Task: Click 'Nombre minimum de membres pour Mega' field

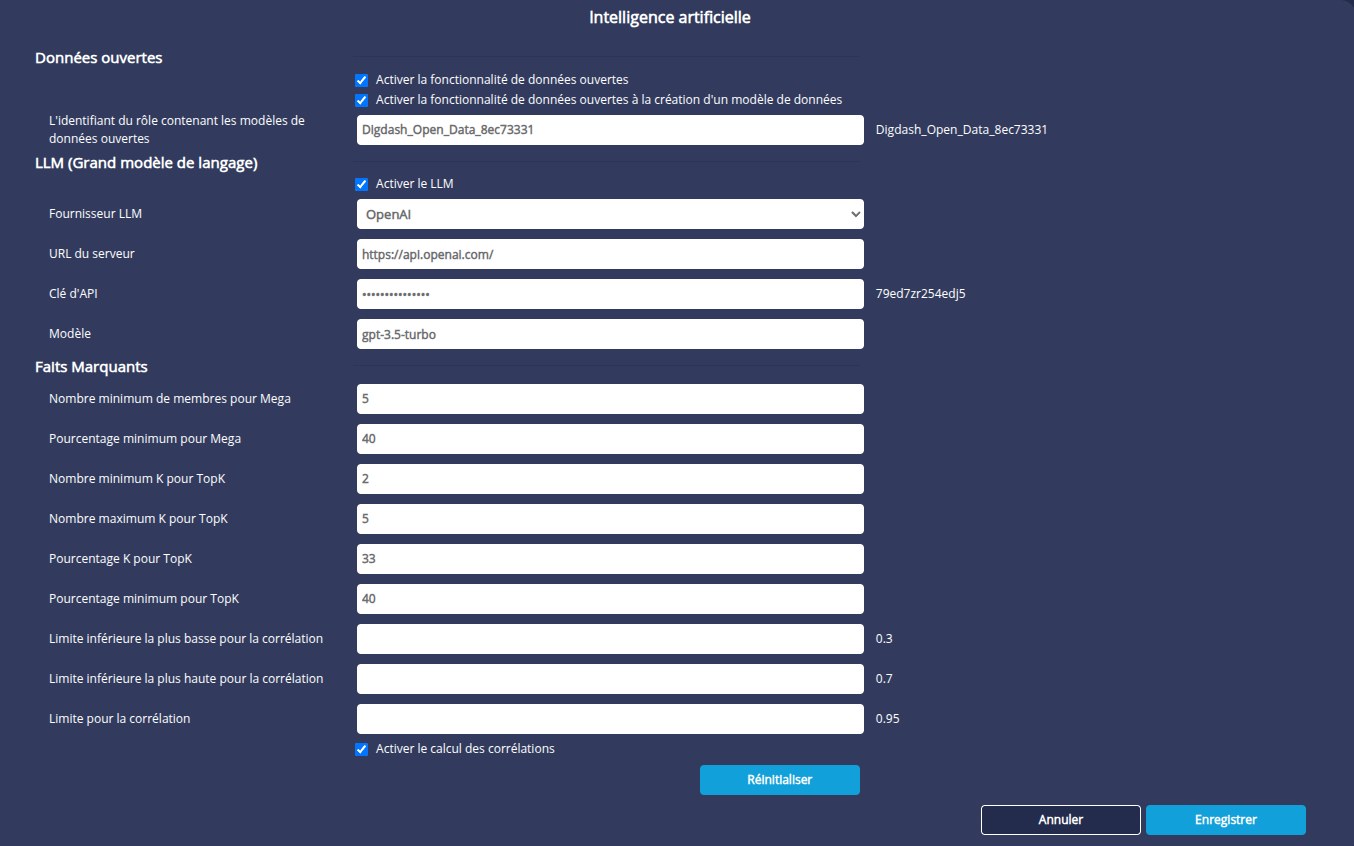Action: tap(610, 399)
